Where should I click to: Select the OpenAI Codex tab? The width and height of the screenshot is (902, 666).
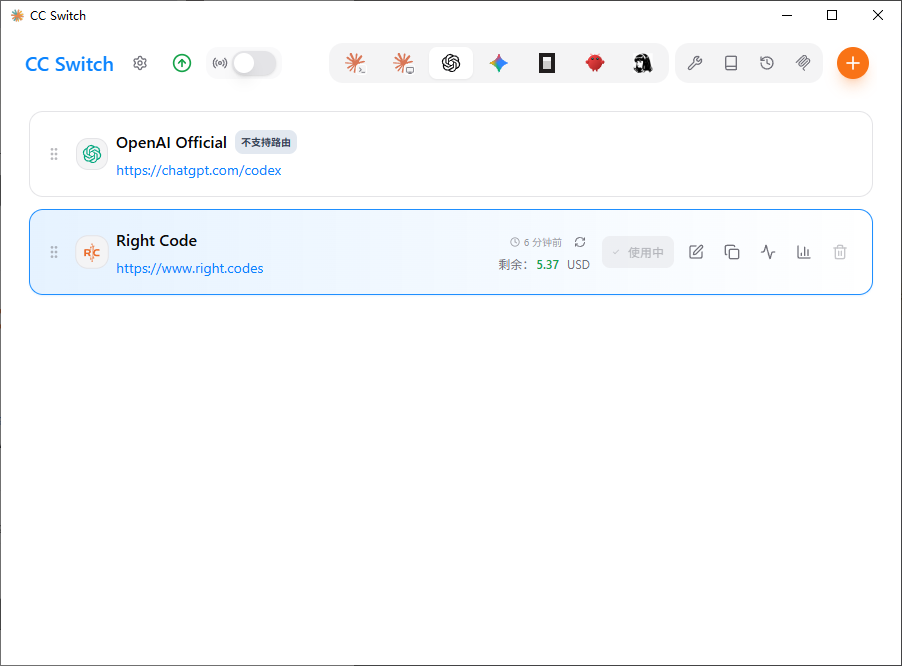451,63
